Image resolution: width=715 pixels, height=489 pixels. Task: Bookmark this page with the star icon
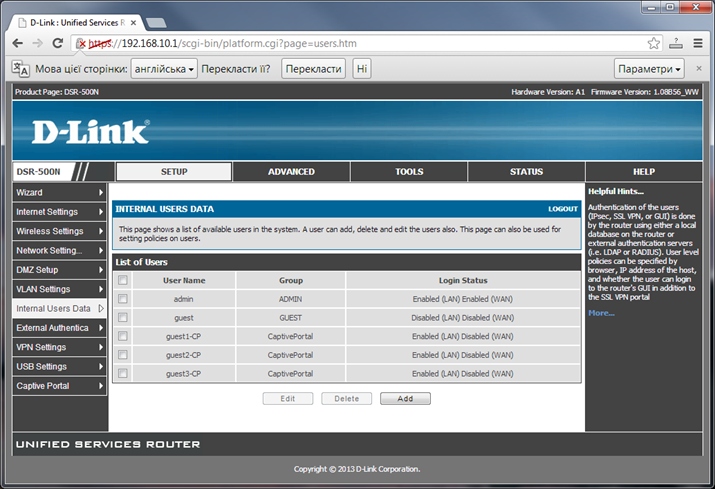point(653,44)
